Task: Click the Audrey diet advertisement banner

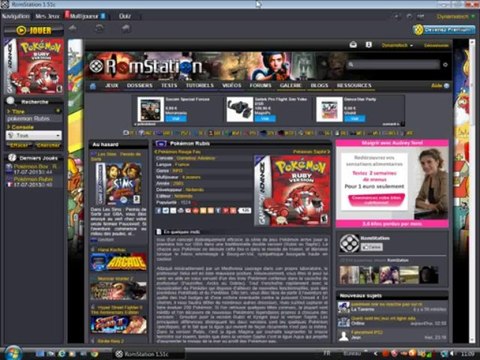Action: tap(392, 184)
